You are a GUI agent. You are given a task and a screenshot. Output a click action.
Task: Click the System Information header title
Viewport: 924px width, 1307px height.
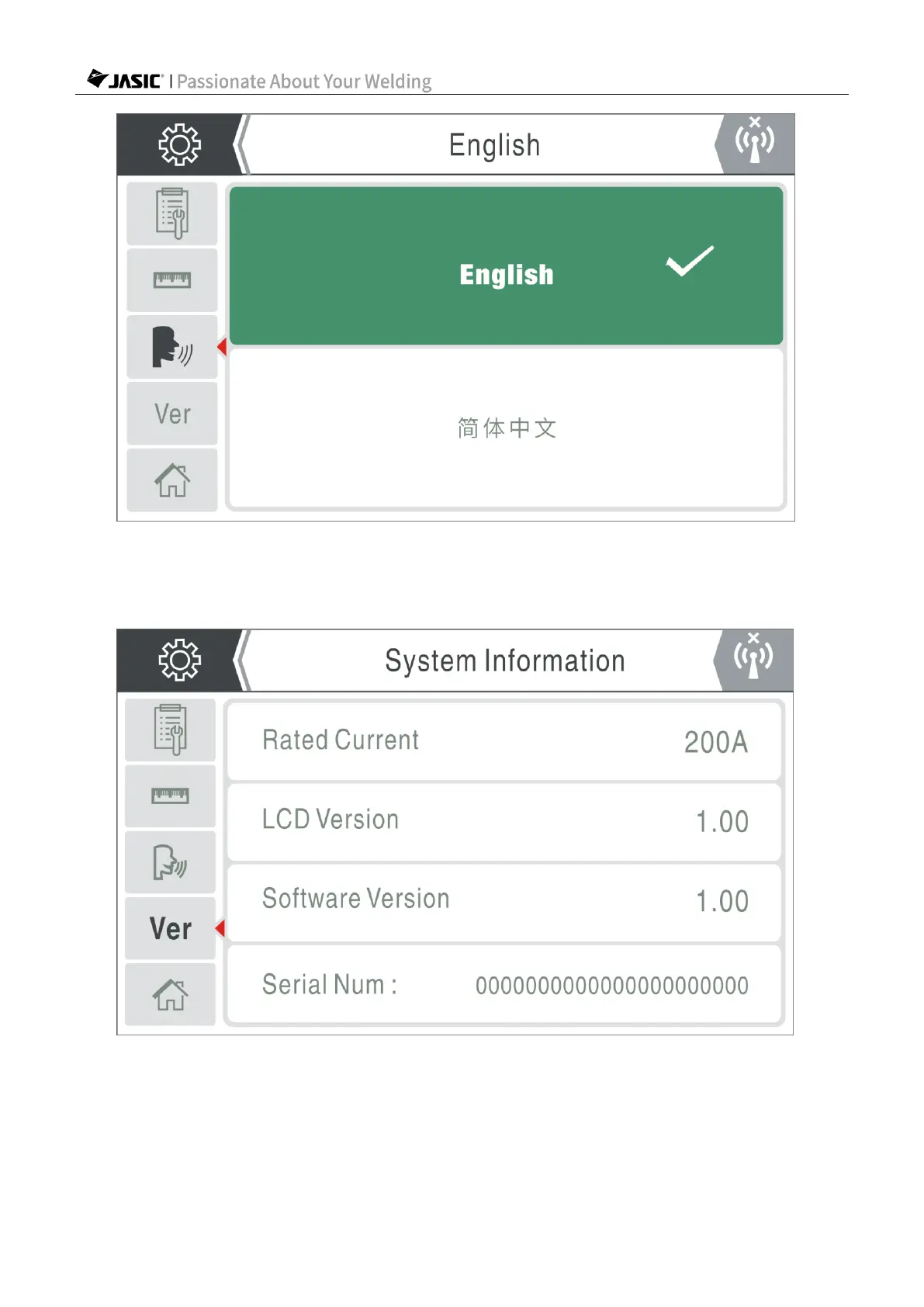tap(505, 661)
